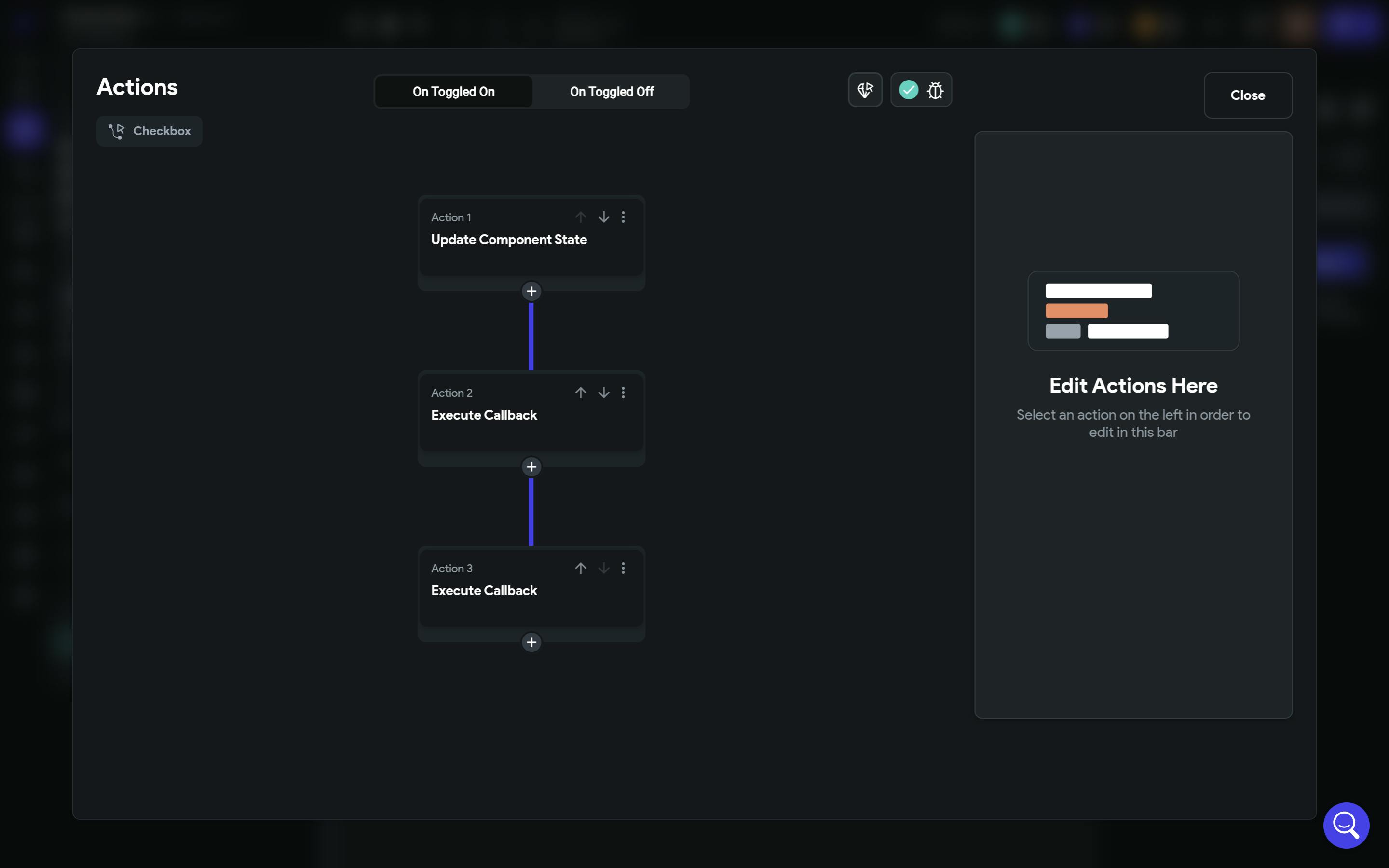The height and width of the screenshot is (868, 1389).
Task: Switch to On Toggled On tab
Action: coord(453,92)
